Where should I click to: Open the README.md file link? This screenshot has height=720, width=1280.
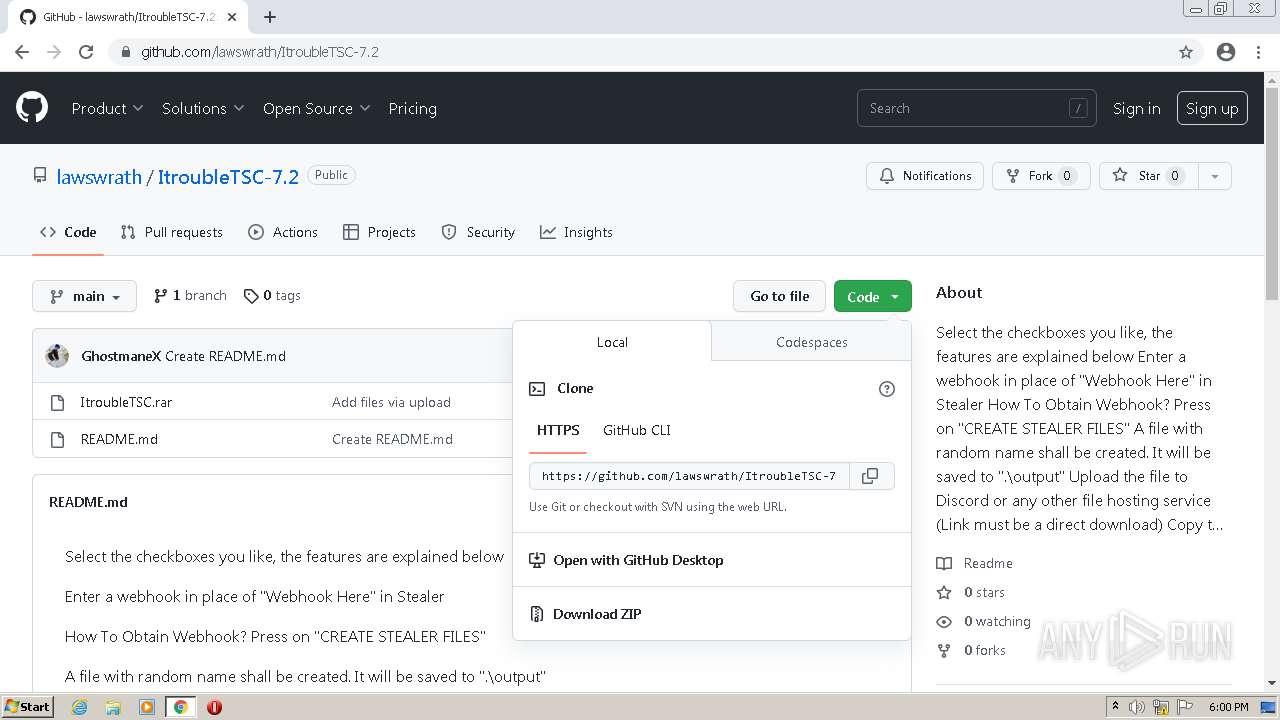[x=119, y=439]
